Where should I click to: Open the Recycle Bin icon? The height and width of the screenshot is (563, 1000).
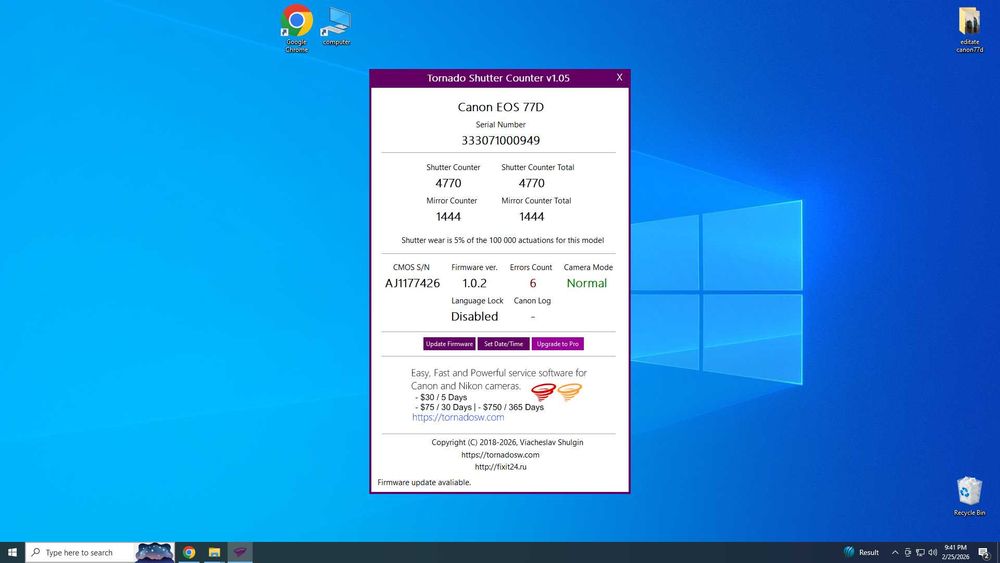click(969, 496)
